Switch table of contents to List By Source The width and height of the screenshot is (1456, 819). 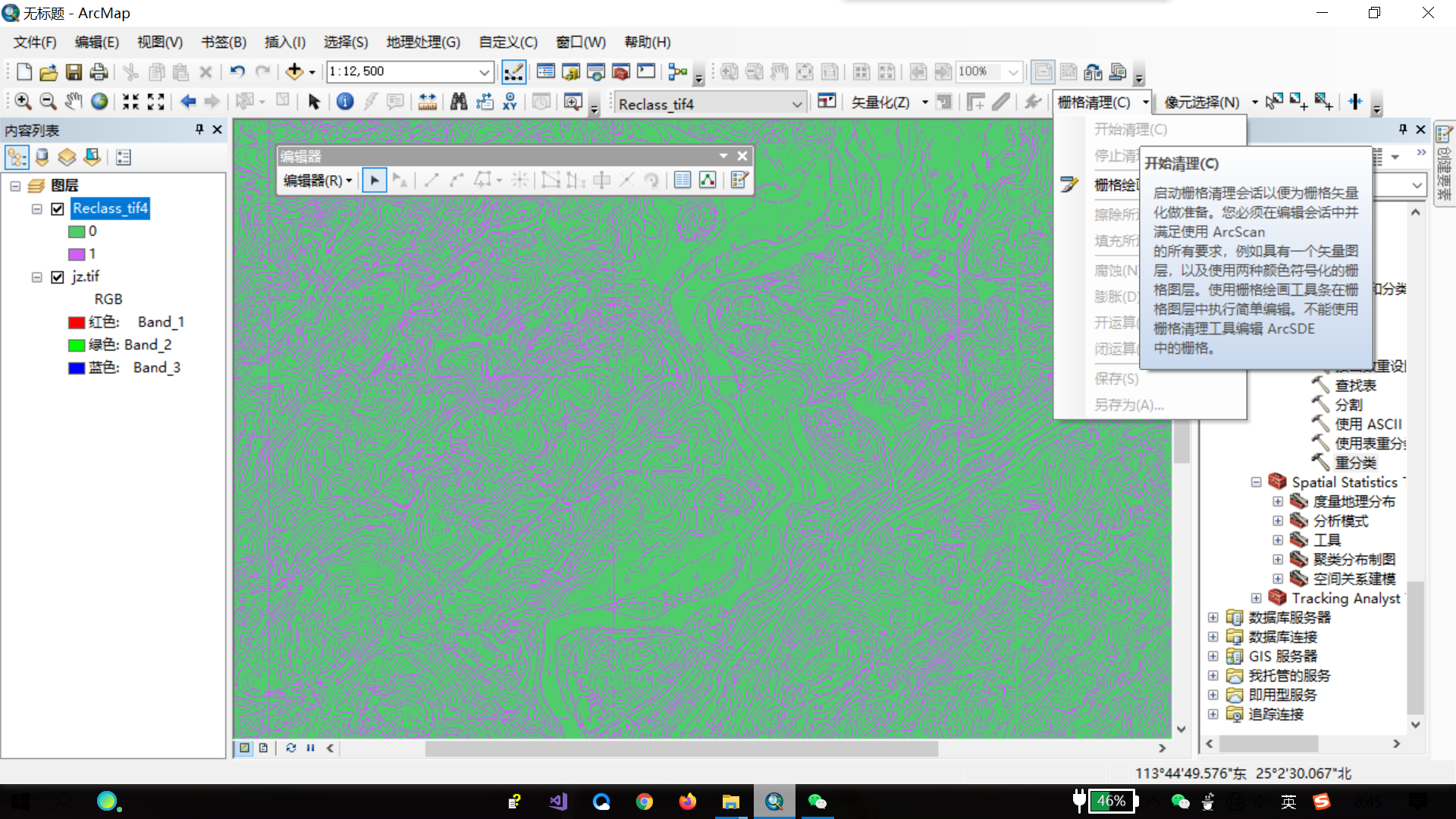coord(42,158)
